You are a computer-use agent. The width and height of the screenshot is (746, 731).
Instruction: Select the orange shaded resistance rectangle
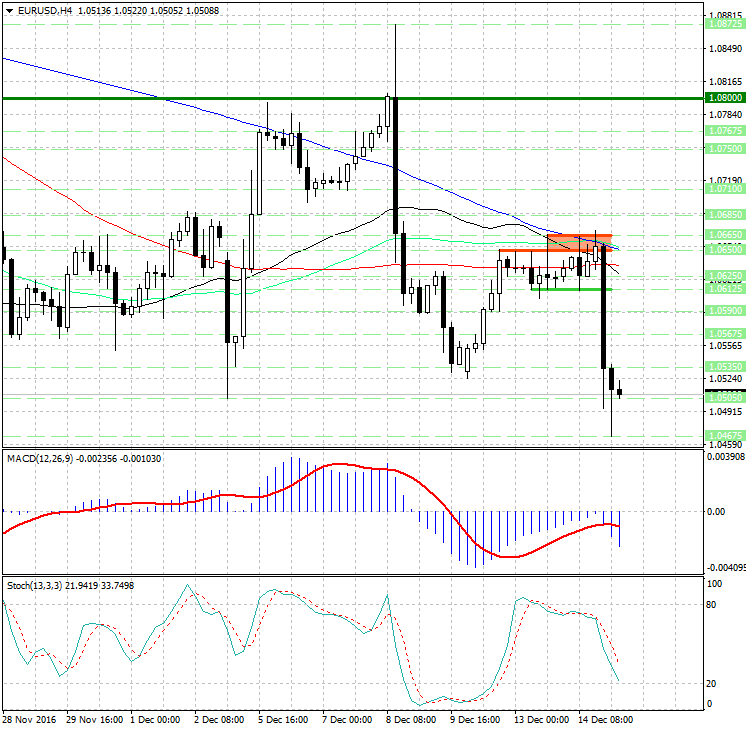pyautogui.click(x=579, y=243)
